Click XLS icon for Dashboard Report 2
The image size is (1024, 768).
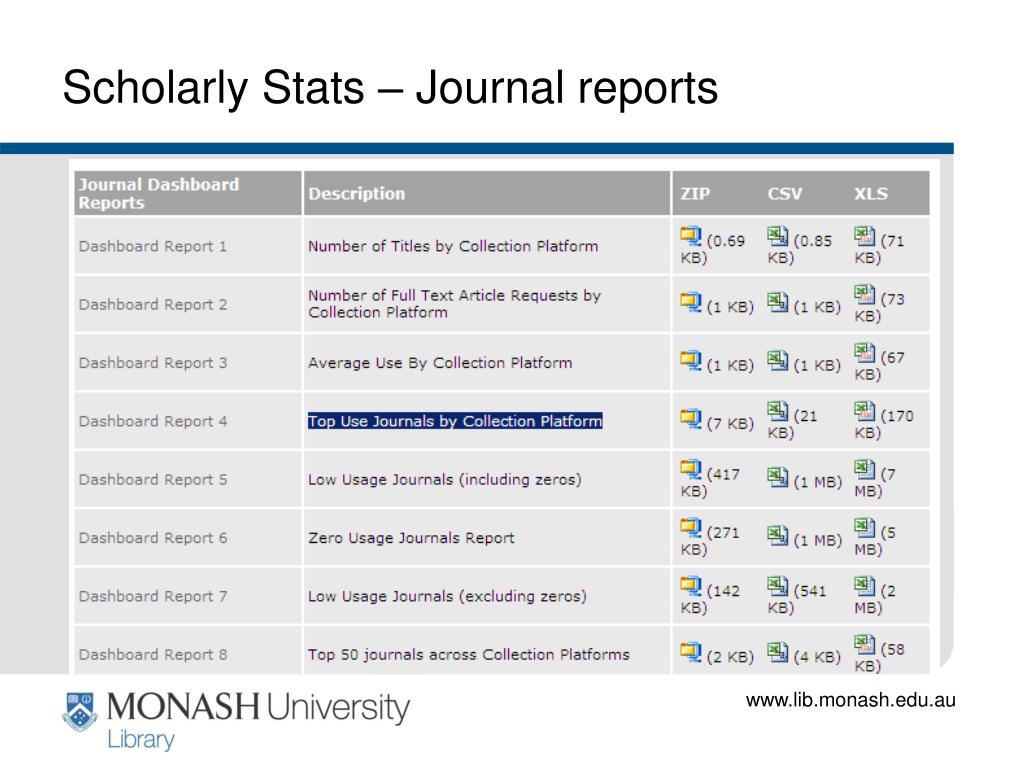click(865, 295)
